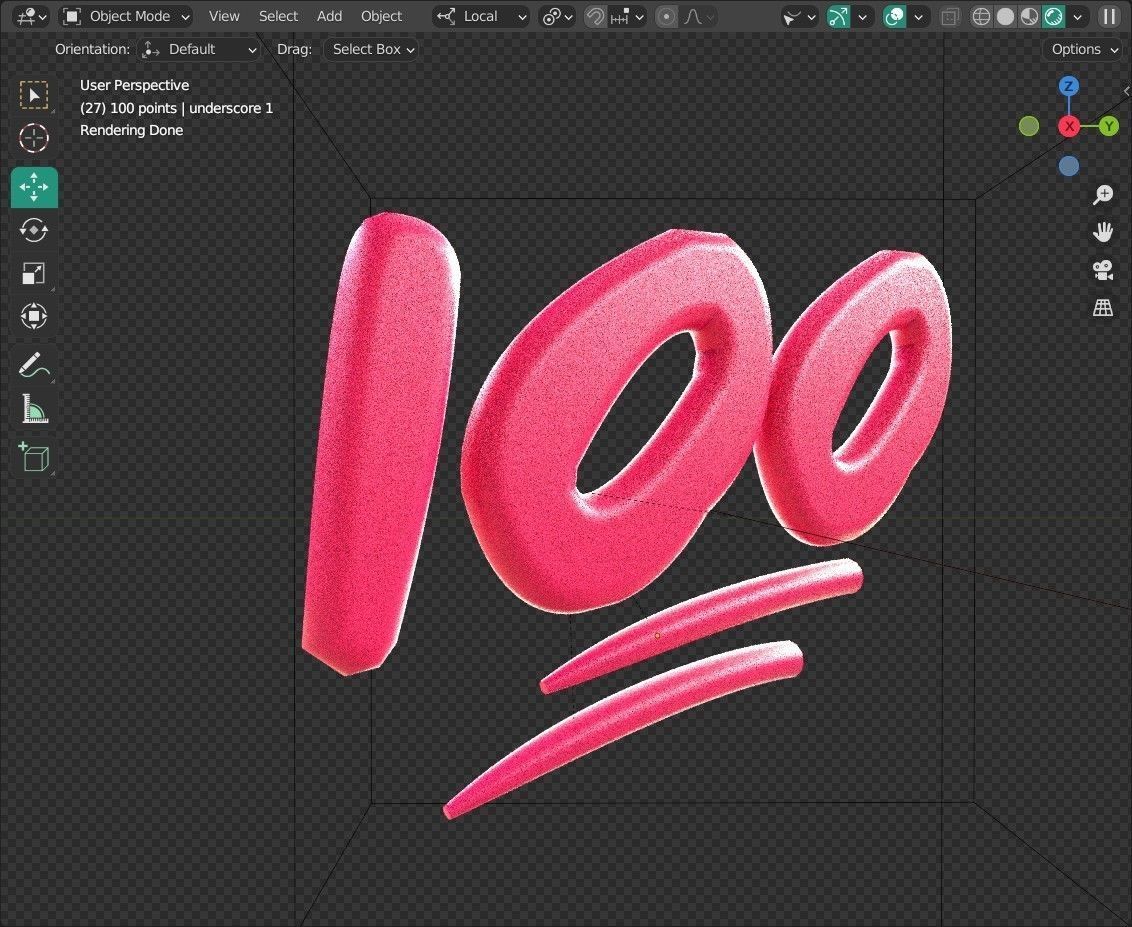
Task: Switch perspective/orthographic with grid icon
Action: pyautogui.click(x=1102, y=308)
